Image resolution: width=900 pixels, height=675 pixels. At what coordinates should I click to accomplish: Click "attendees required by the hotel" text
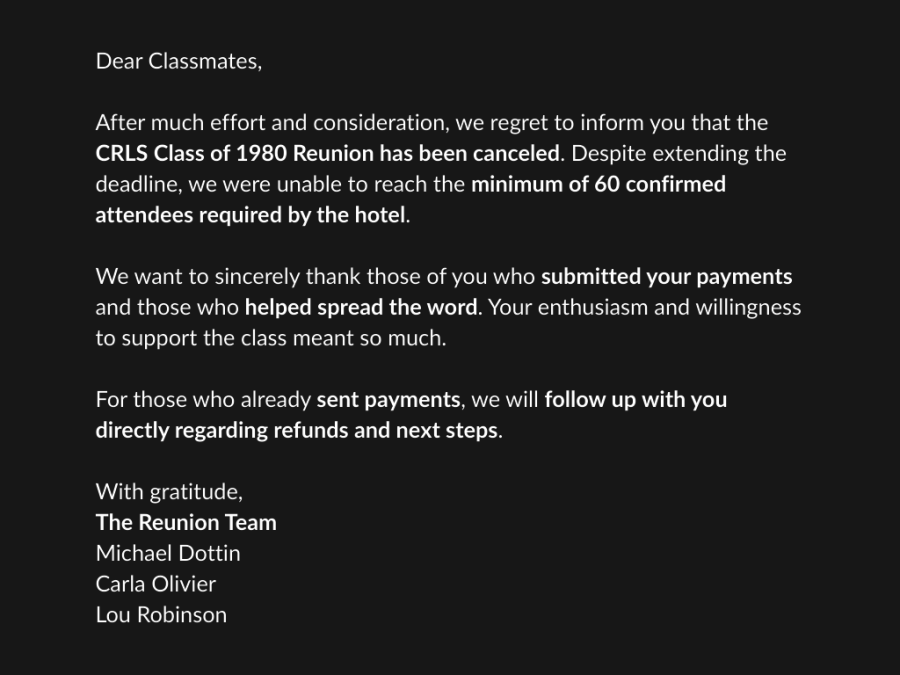[x=251, y=215]
